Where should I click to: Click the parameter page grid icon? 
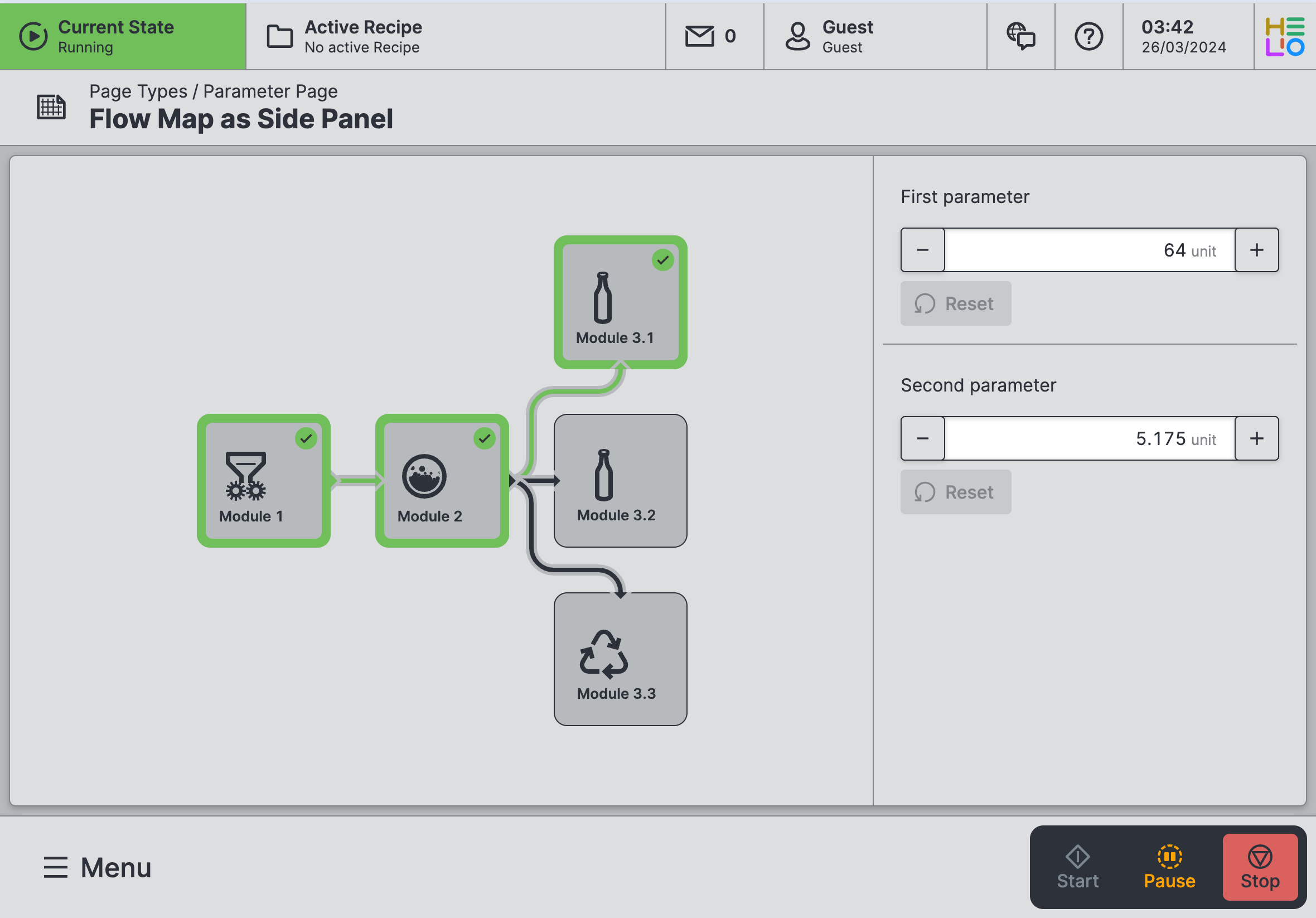click(x=52, y=107)
